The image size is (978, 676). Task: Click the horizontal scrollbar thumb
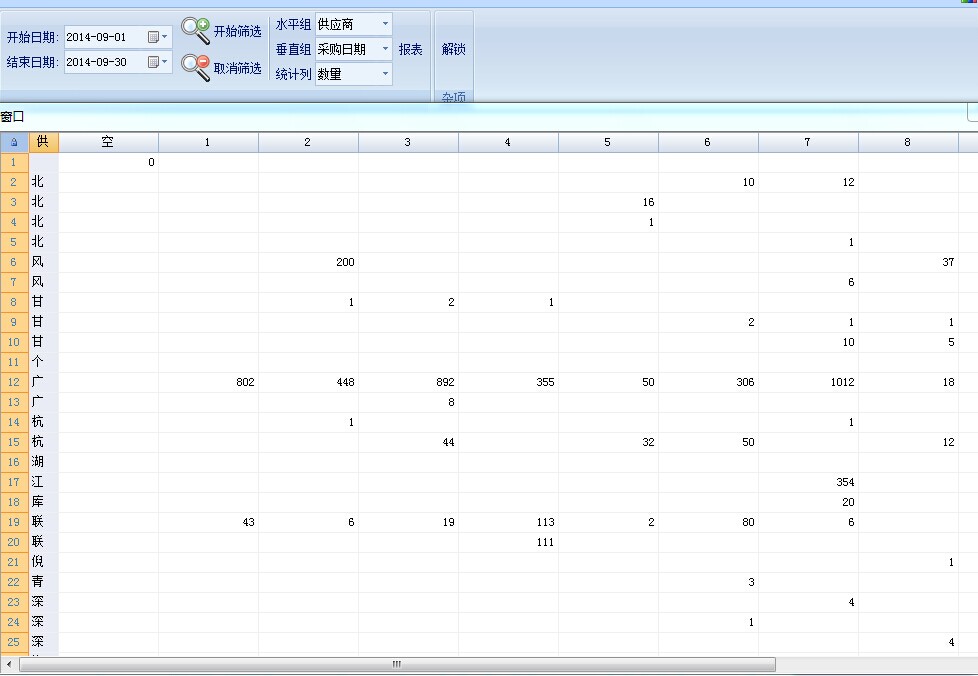397,664
